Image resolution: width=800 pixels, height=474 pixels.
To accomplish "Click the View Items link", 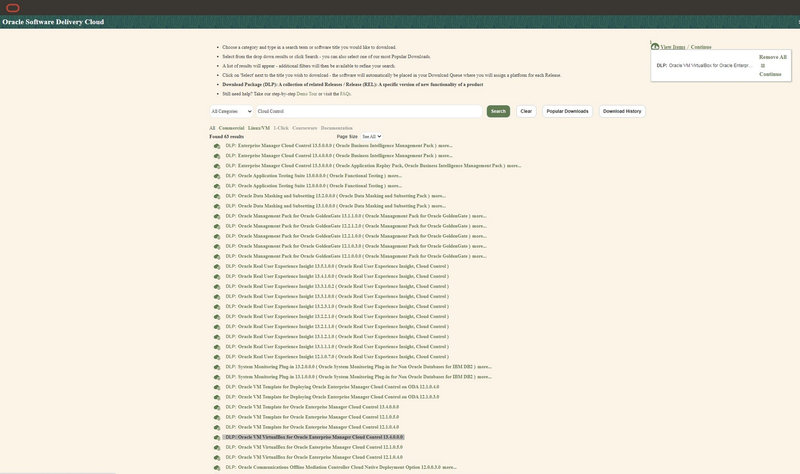I will (x=673, y=47).
